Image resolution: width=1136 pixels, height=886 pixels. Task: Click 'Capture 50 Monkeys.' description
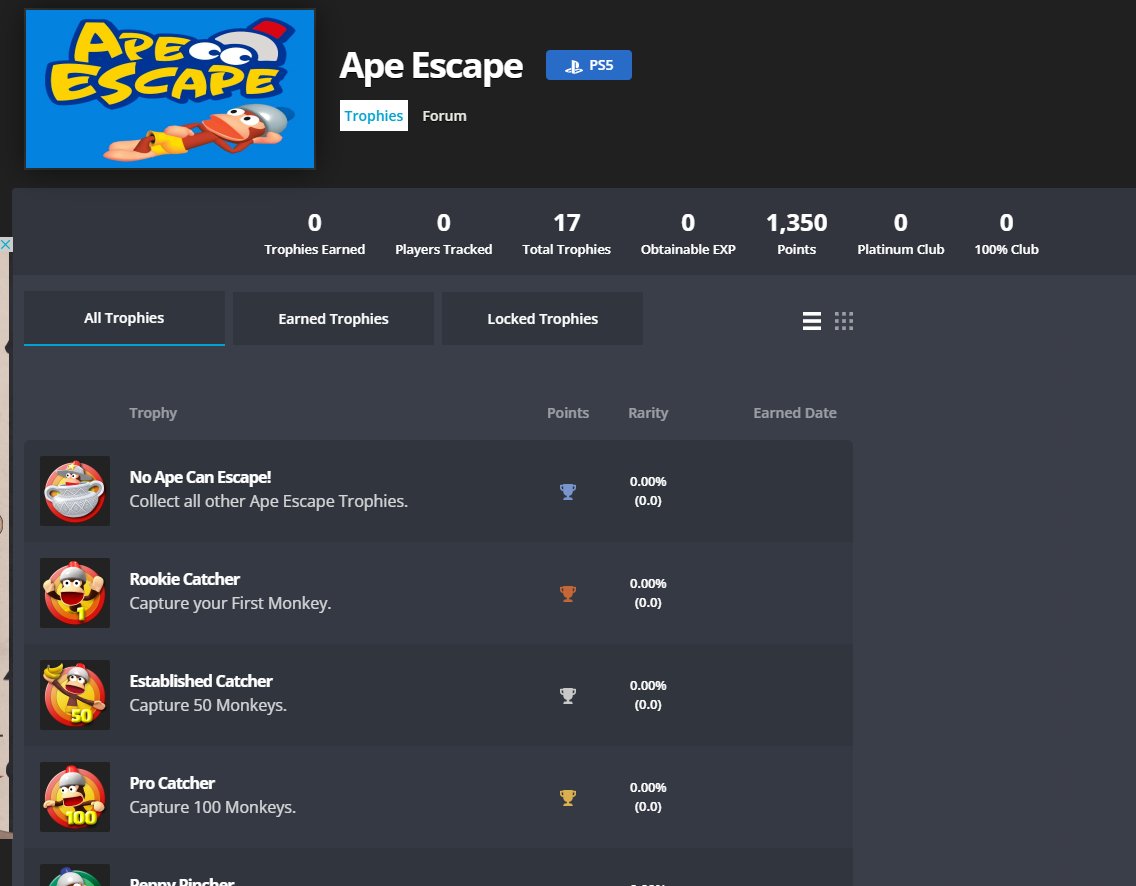click(208, 706)
